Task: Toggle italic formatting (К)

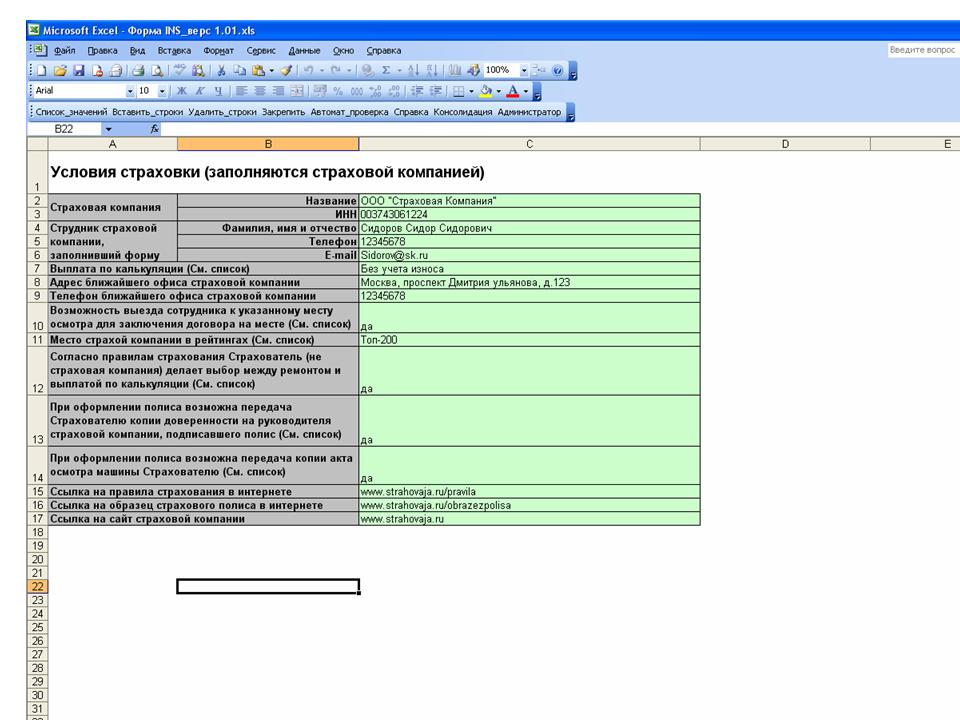Action: point(199,91)
